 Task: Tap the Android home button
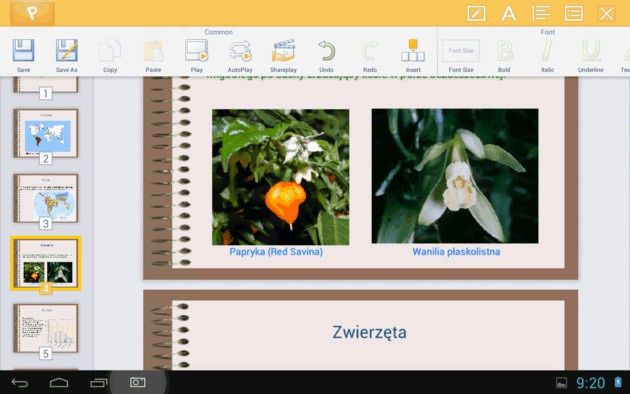pos(59,383)
